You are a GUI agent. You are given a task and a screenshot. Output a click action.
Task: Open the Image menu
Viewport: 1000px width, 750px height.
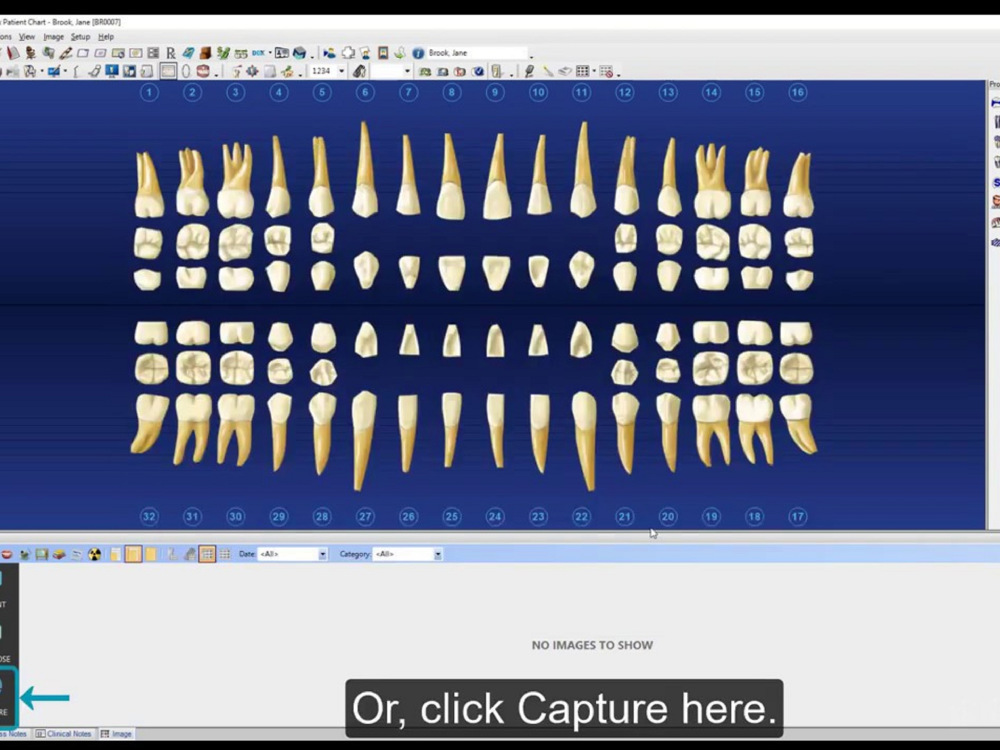pyautogui.click(x=54, y=37)
